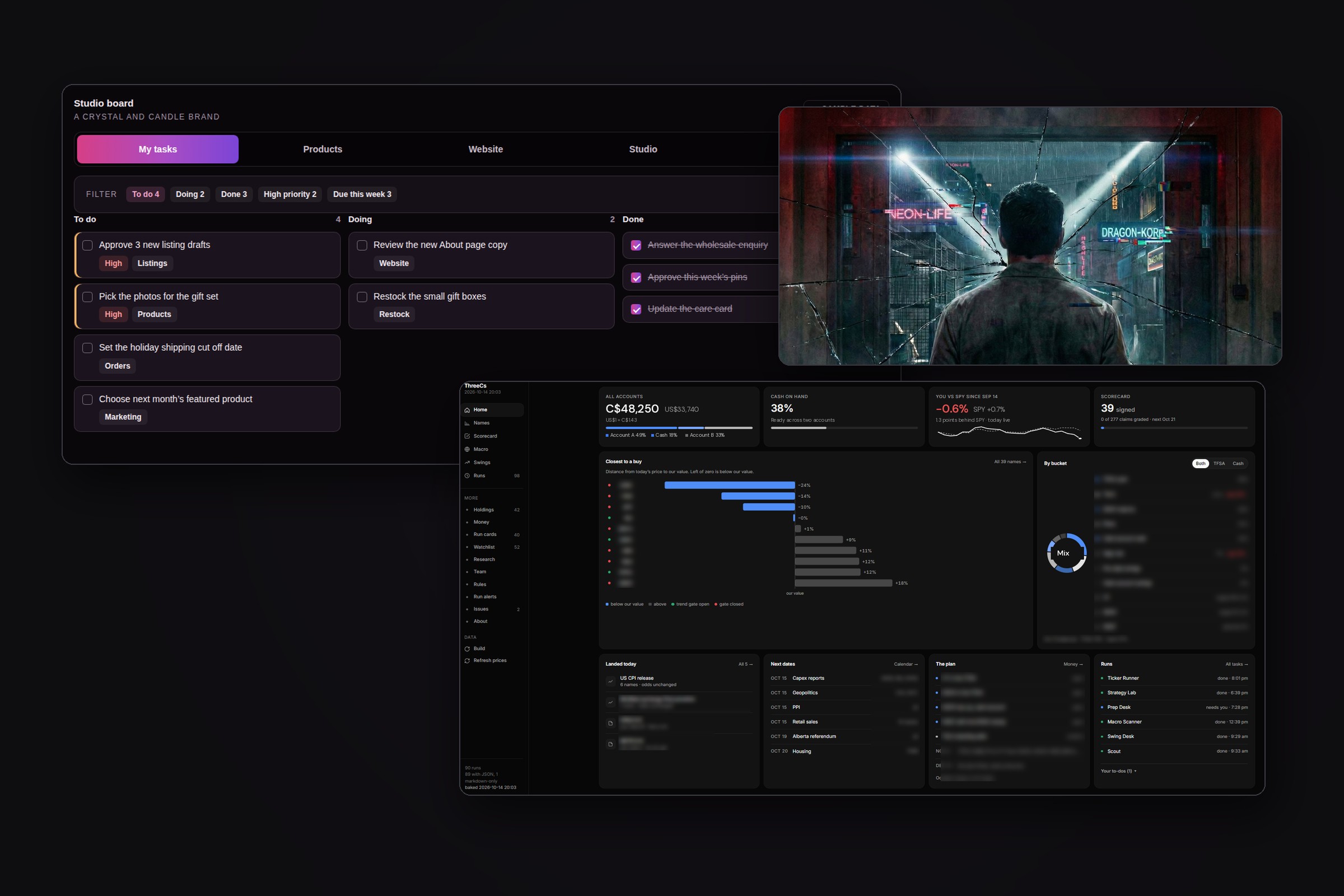The image size is (1344, 896).
Task: Tick the Pick the photos for the gift set checkbox
Action: point(87,297)
